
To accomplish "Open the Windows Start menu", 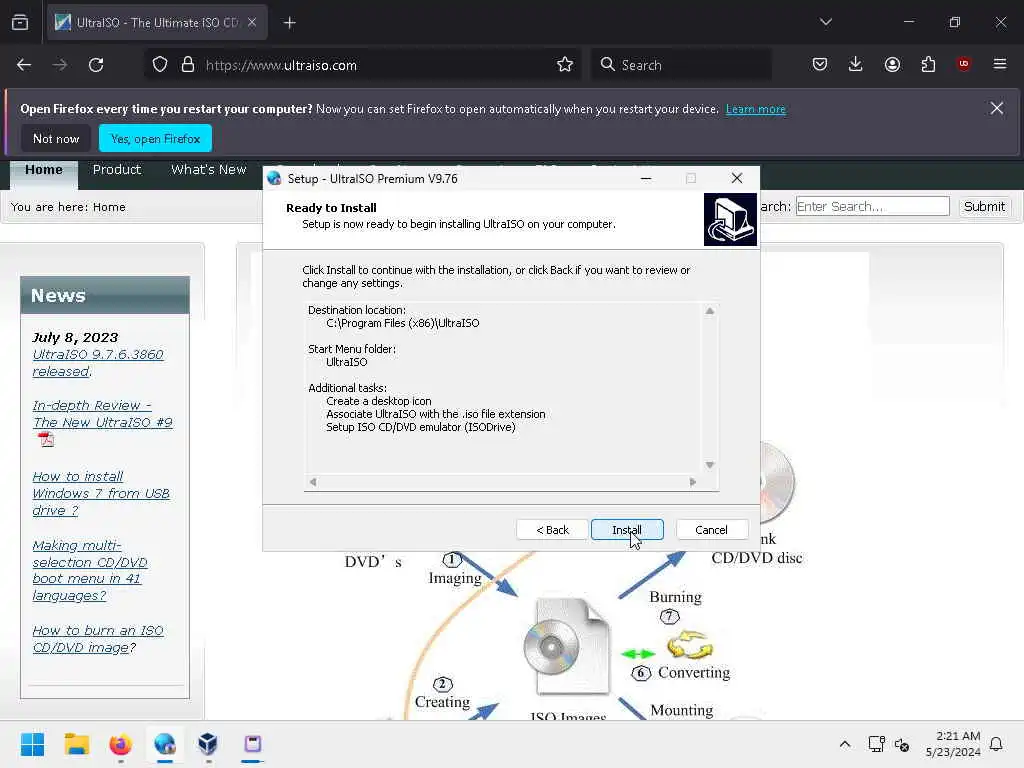I will pos(32,744).
